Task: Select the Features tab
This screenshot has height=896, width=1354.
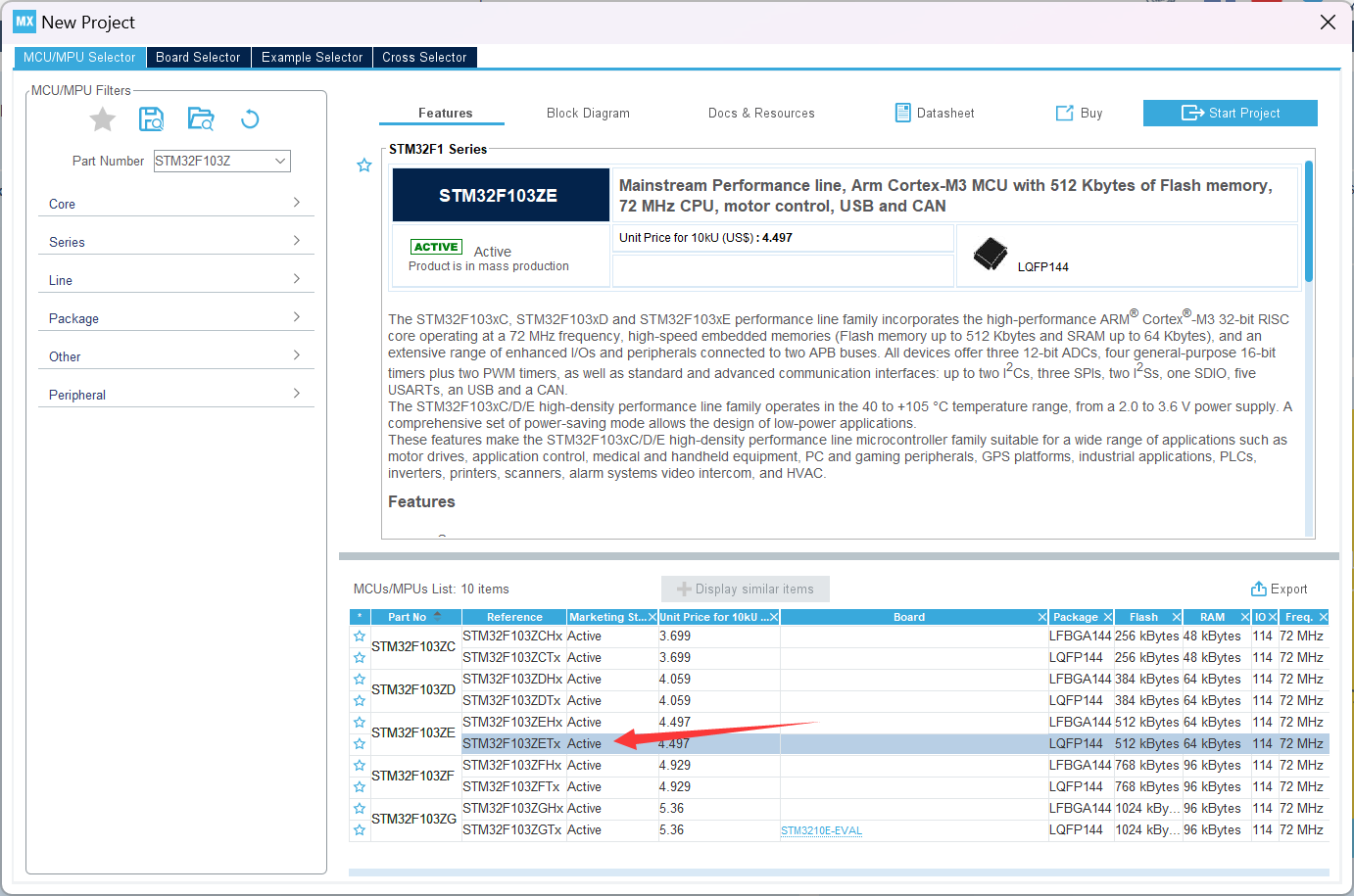Action: click(x=445, y=114)
